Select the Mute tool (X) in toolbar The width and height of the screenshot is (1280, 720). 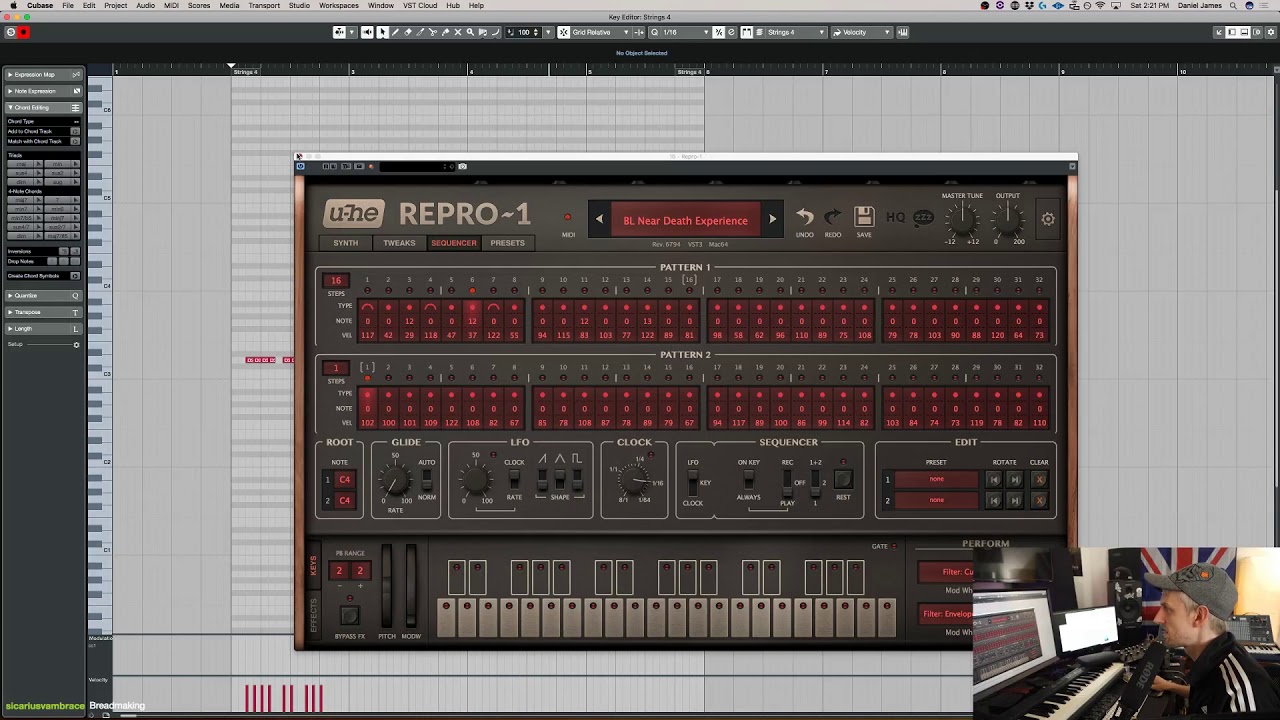click(x=458, y=32)
